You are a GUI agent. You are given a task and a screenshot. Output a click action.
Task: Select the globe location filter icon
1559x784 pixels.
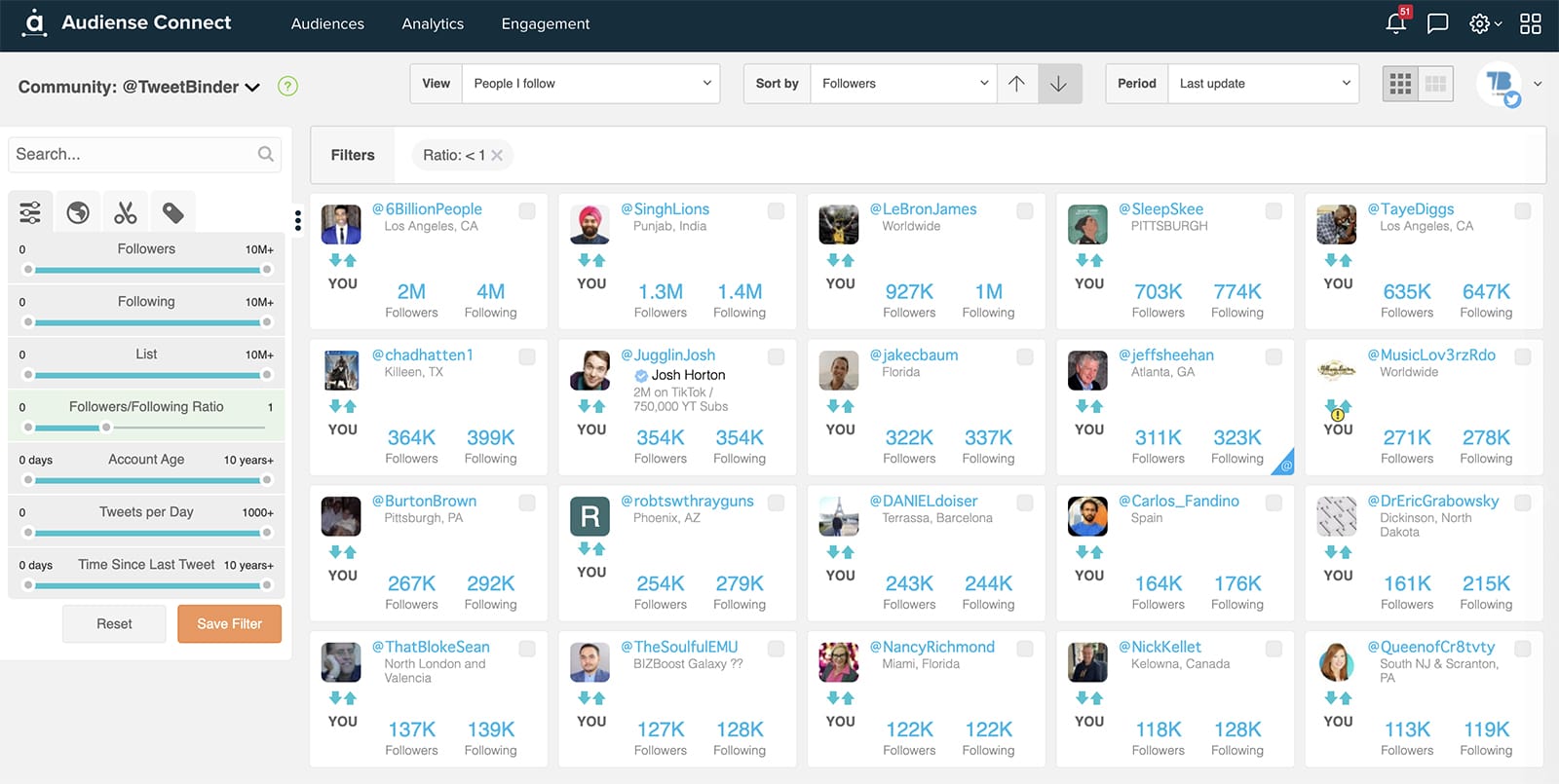(78, 212)
